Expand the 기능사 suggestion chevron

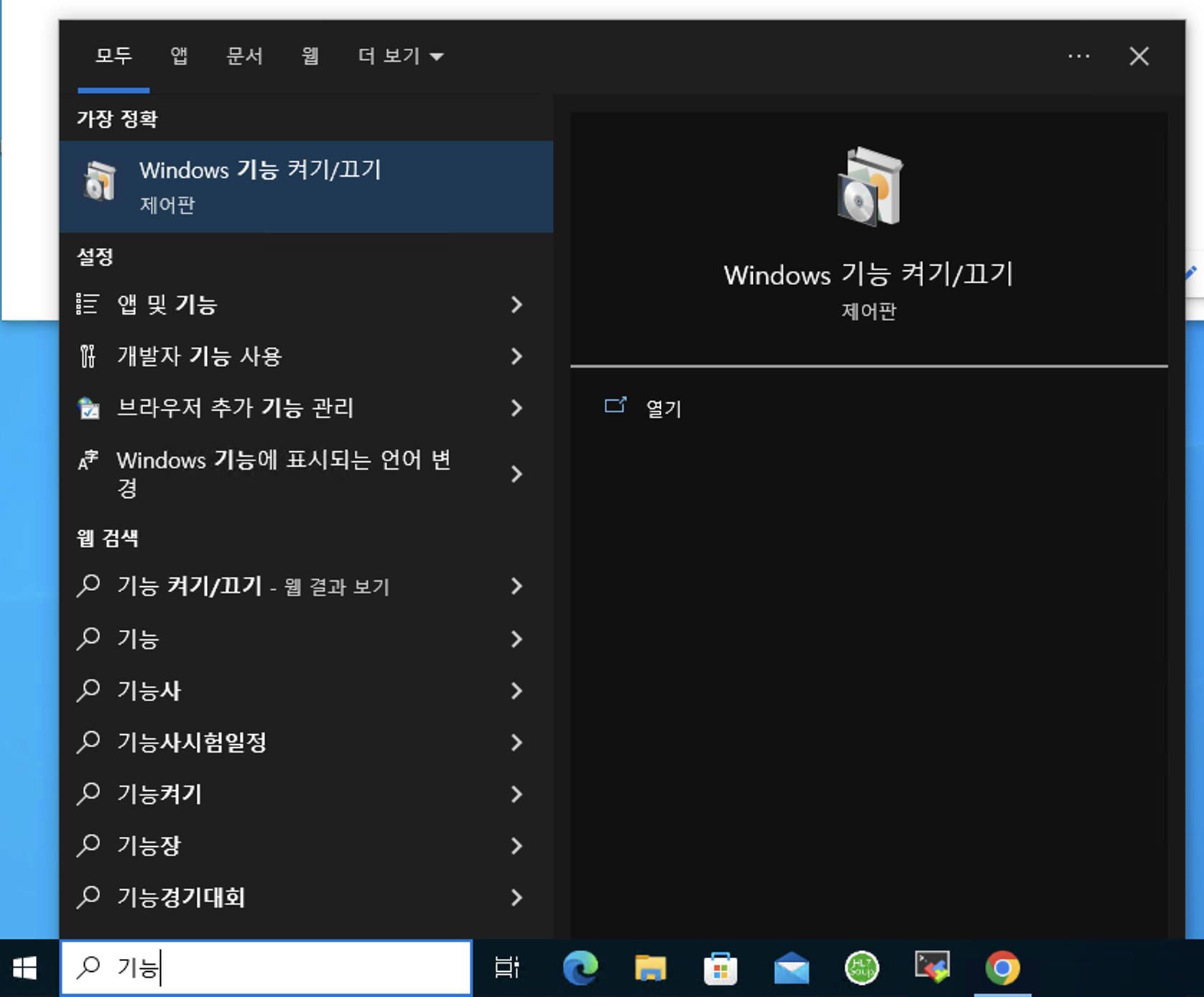[x=517, y=690]
